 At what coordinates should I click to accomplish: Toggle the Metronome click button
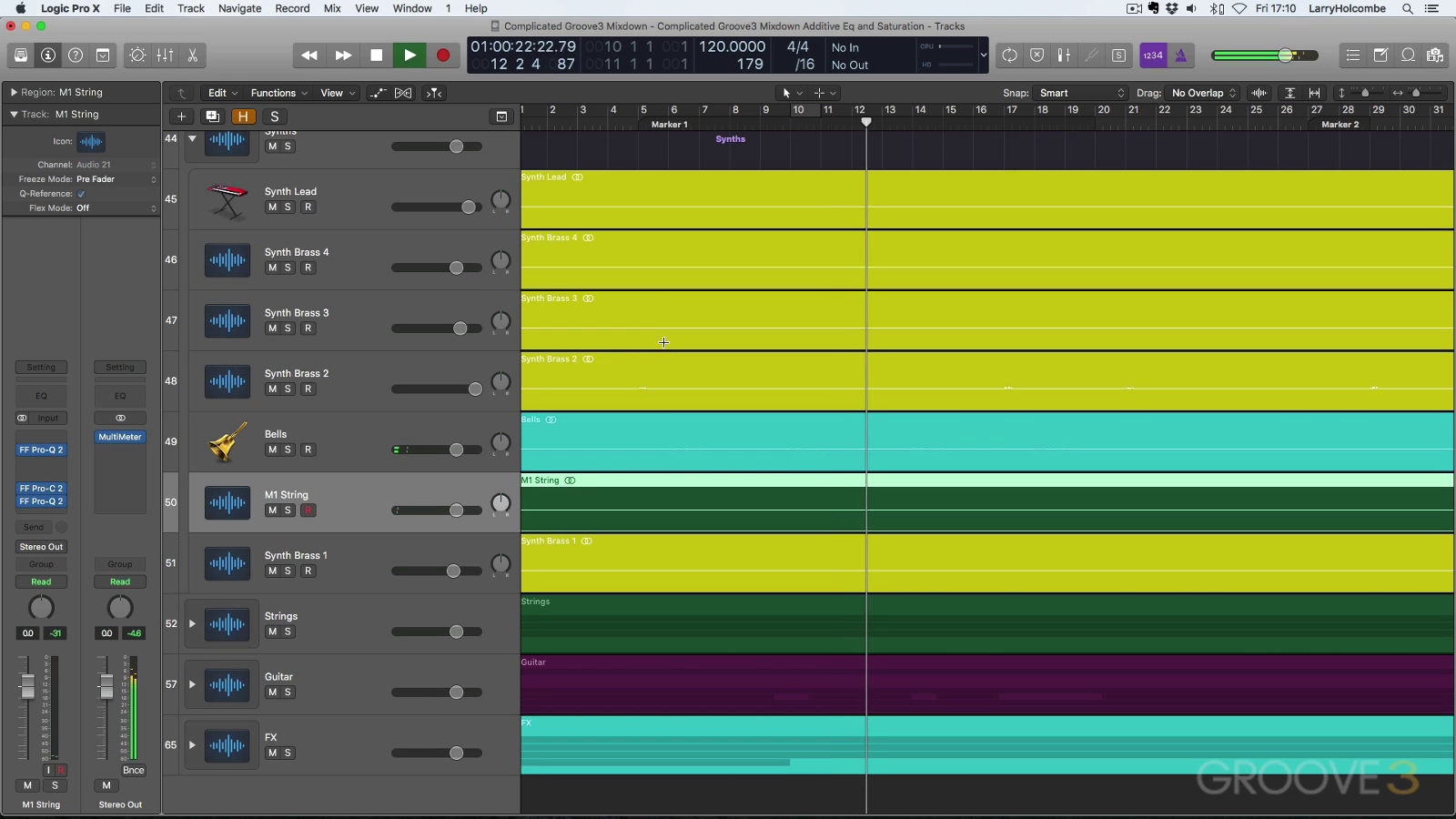click(1180, 56)
